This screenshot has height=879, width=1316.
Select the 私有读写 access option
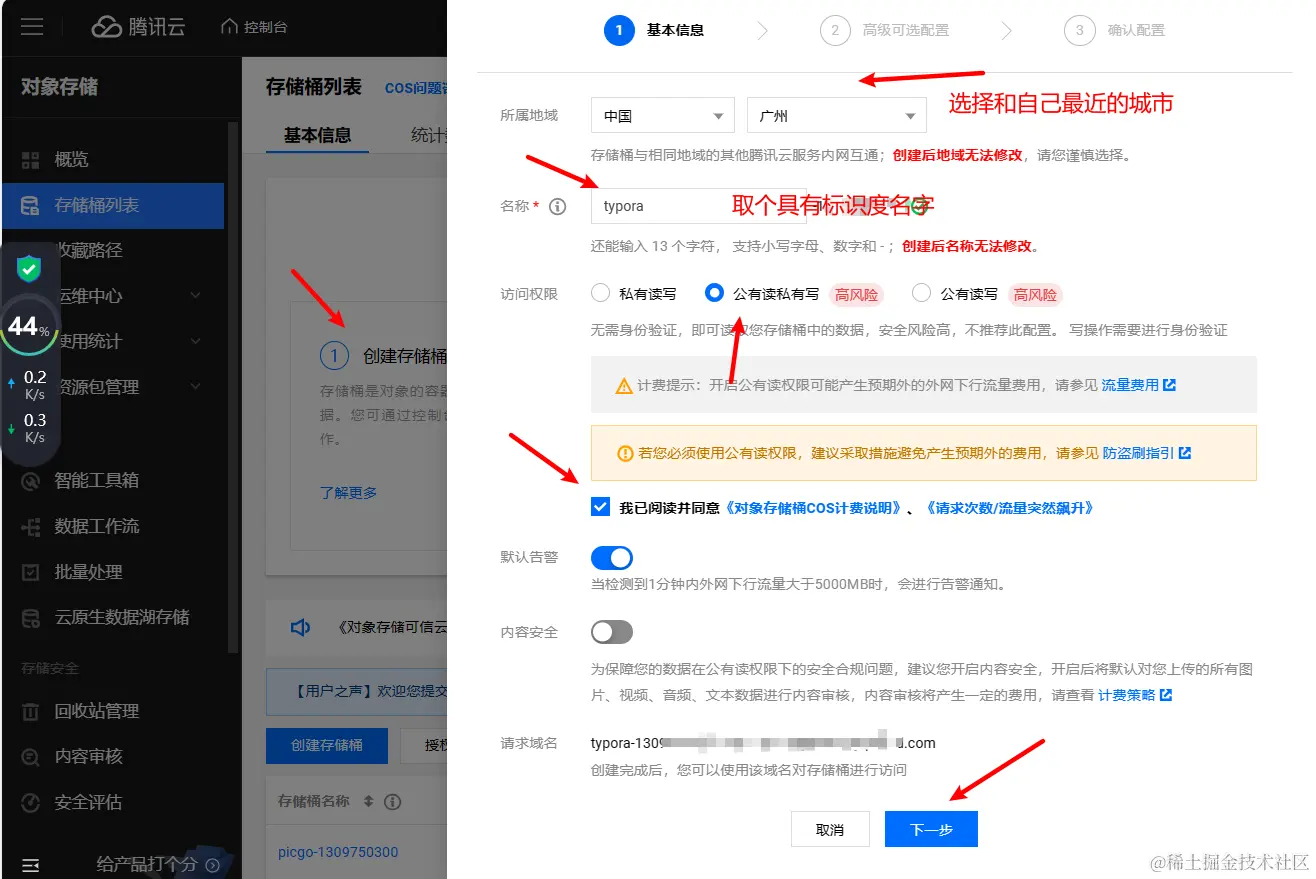coord(601,293)
